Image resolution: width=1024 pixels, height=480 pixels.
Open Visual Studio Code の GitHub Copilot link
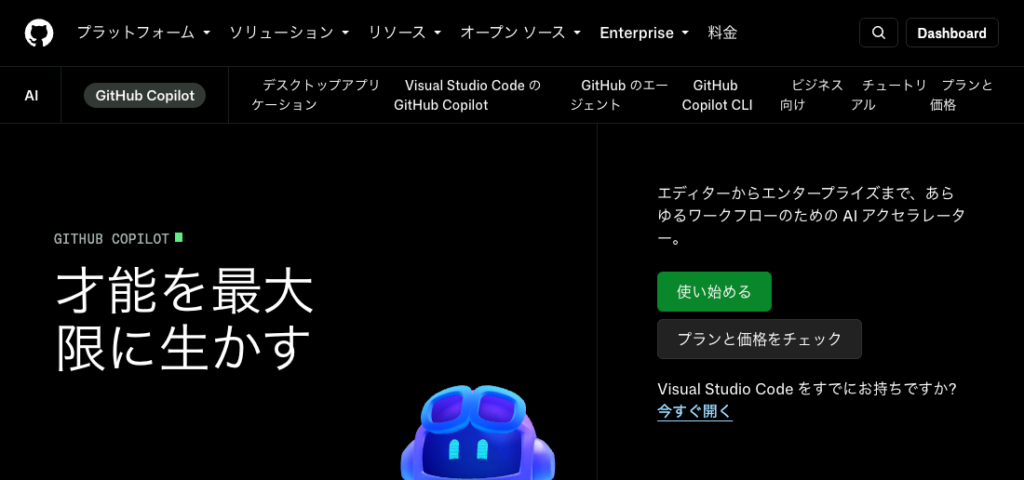[468, 95]
